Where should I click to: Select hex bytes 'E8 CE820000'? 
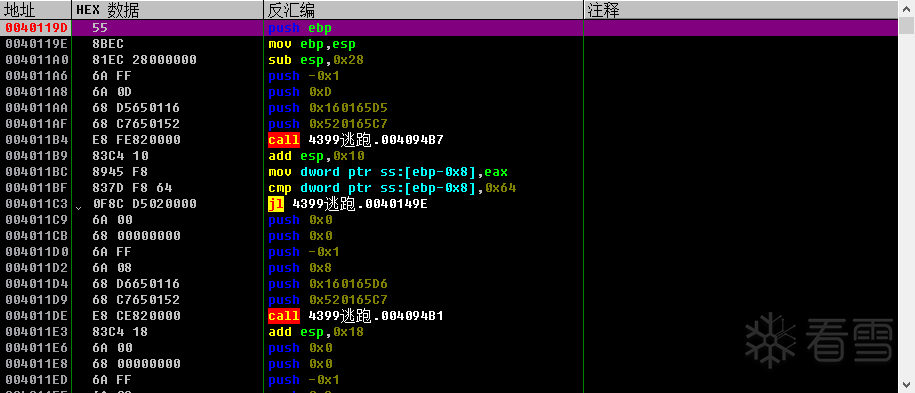click(136, 316)
